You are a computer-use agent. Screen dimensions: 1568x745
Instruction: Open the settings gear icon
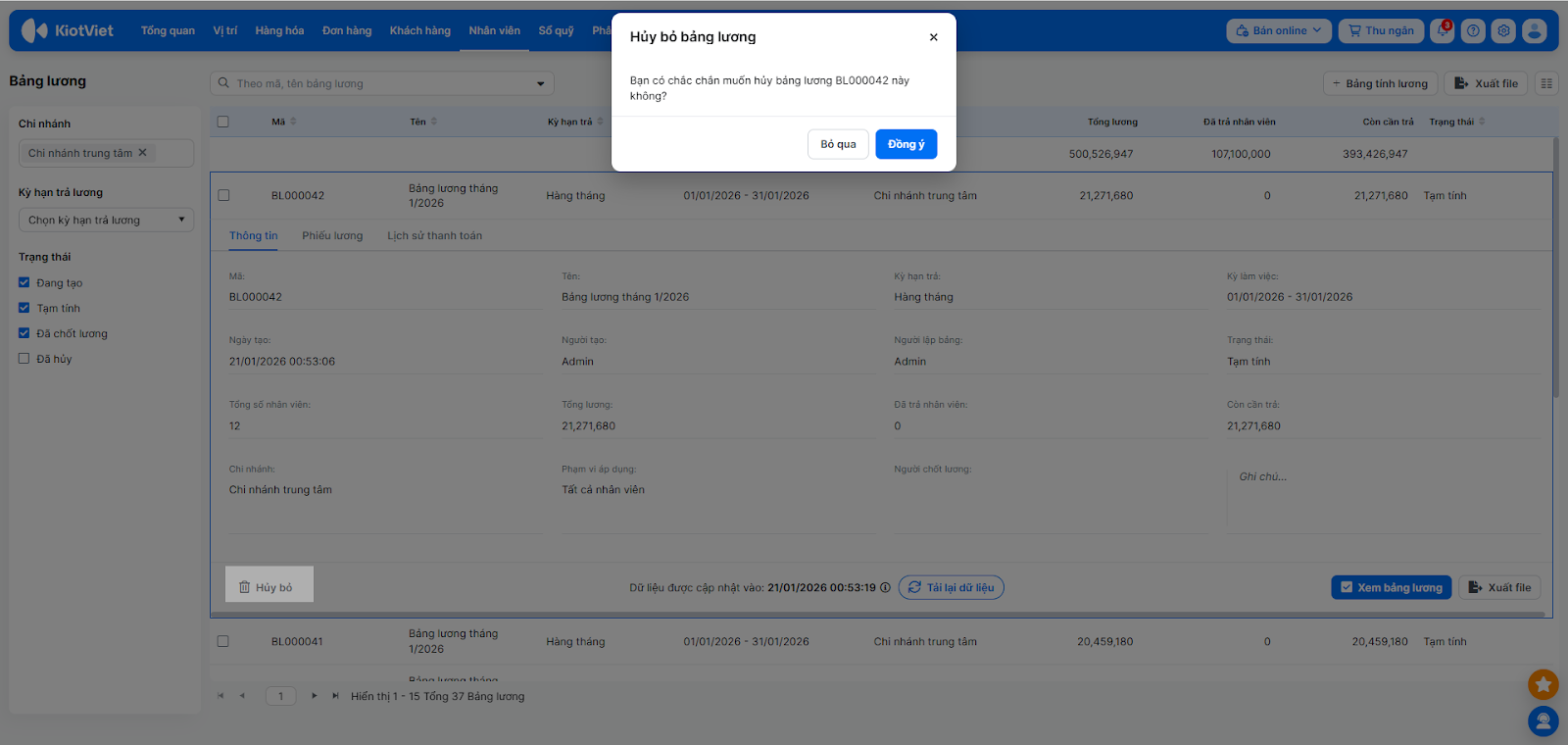[x=1503, y=30]
